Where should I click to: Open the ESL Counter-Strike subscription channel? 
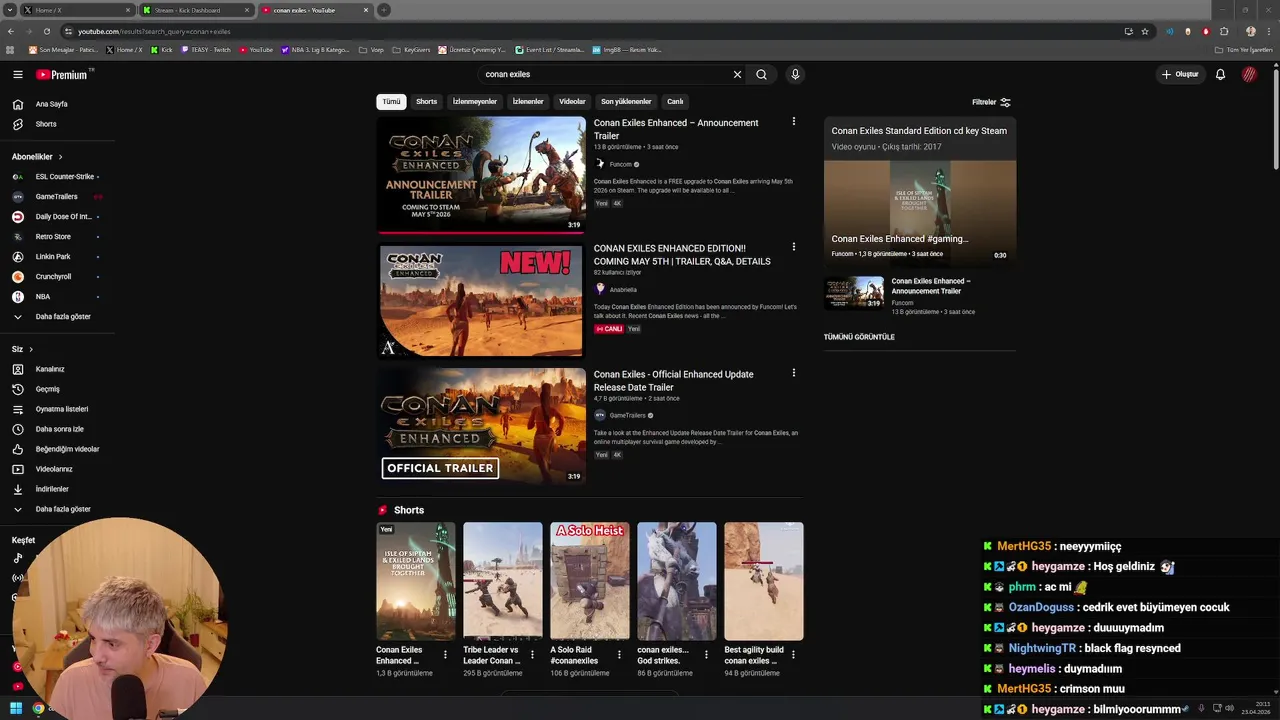pos(64,177)
